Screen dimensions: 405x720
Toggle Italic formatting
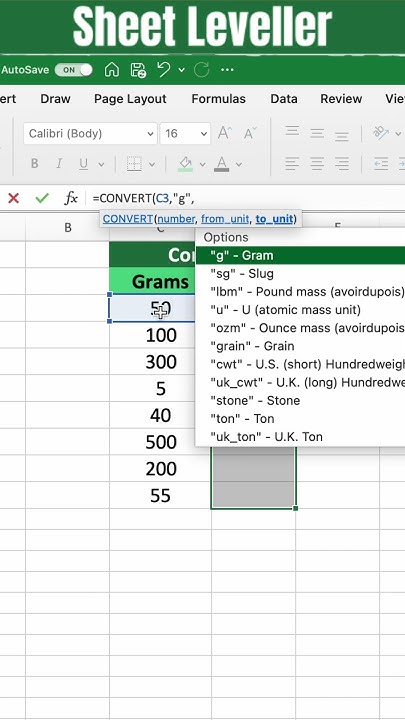[59, 163]
